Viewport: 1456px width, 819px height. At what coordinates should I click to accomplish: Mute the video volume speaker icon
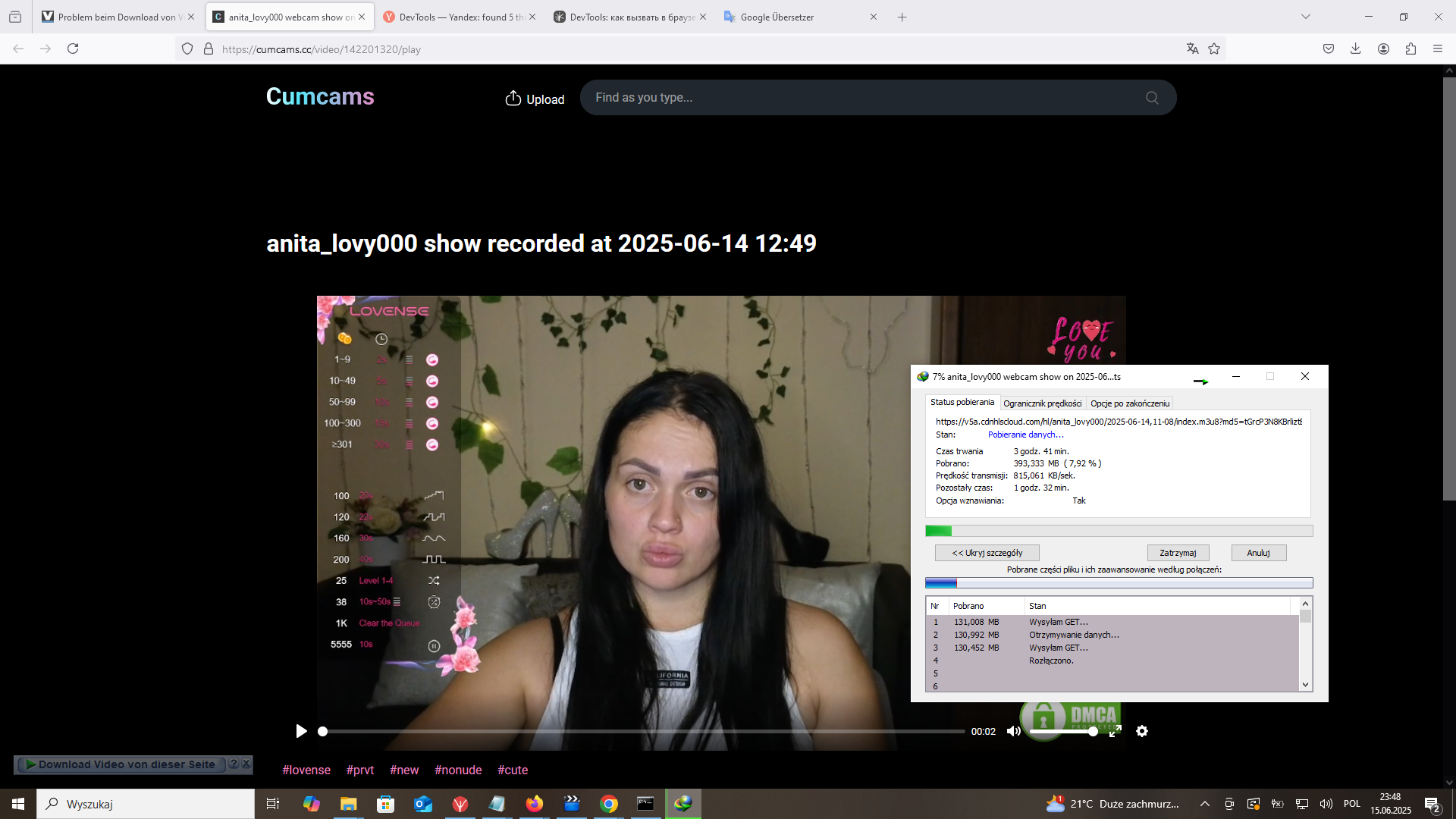pyautogui.click(x=1013, y=731)
